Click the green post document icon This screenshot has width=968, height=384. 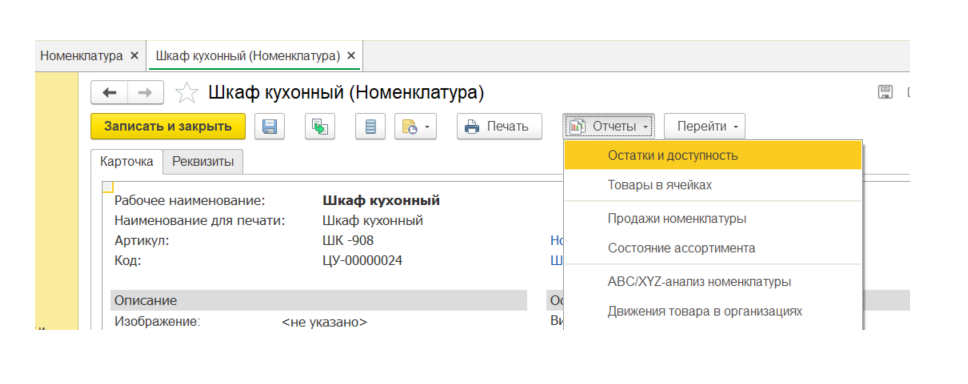click(x=320, y=127)
